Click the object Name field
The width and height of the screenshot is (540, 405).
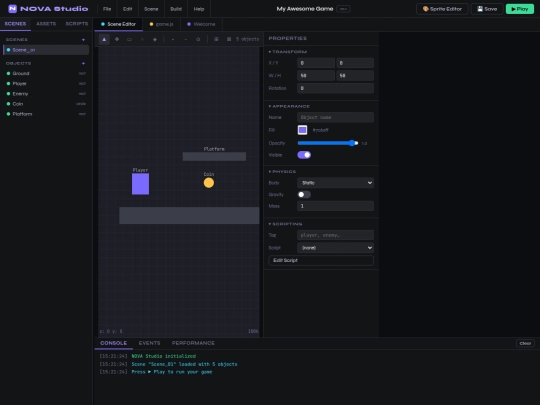click(335, 117)
